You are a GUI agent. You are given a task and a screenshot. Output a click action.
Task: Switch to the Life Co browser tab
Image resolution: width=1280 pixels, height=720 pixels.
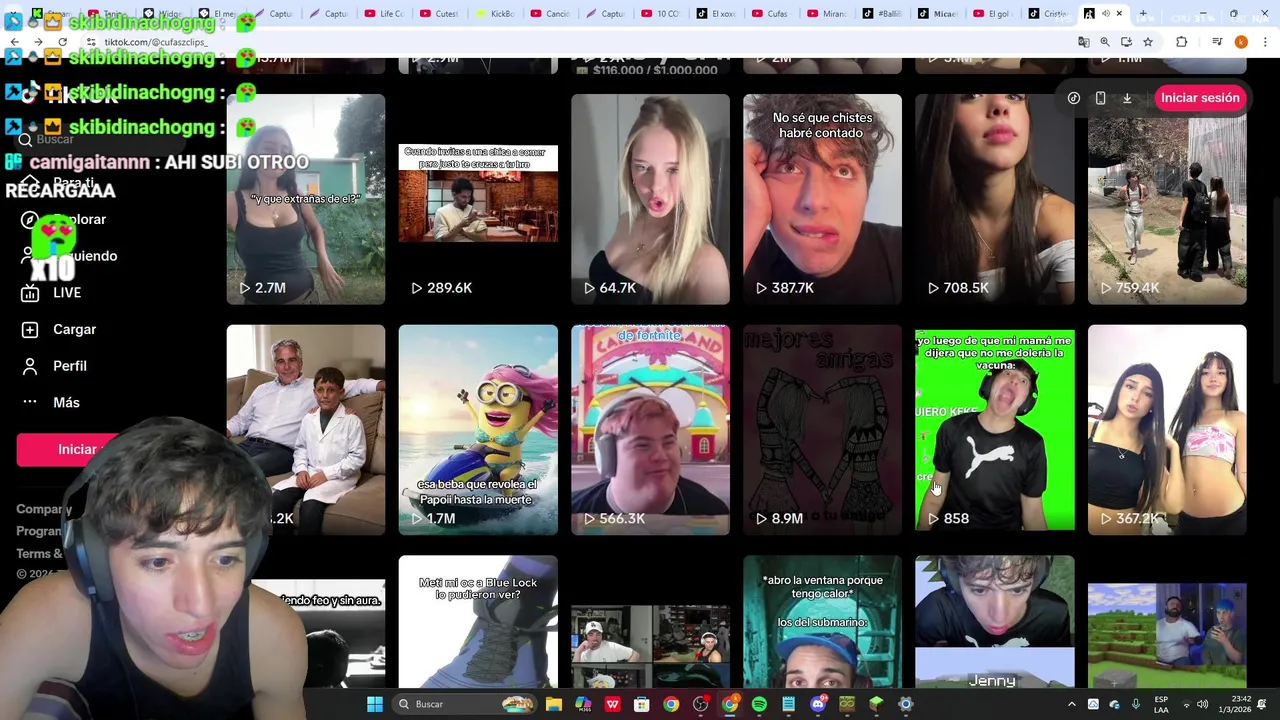385,14
